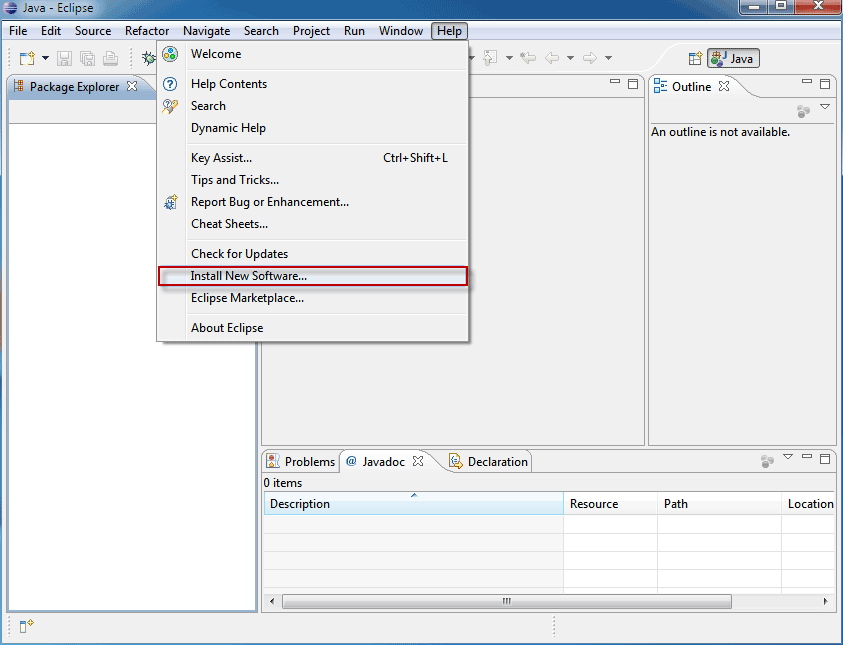Maximize the bottom Problems panel
The image size is (843, 645).
click(825, 458)
